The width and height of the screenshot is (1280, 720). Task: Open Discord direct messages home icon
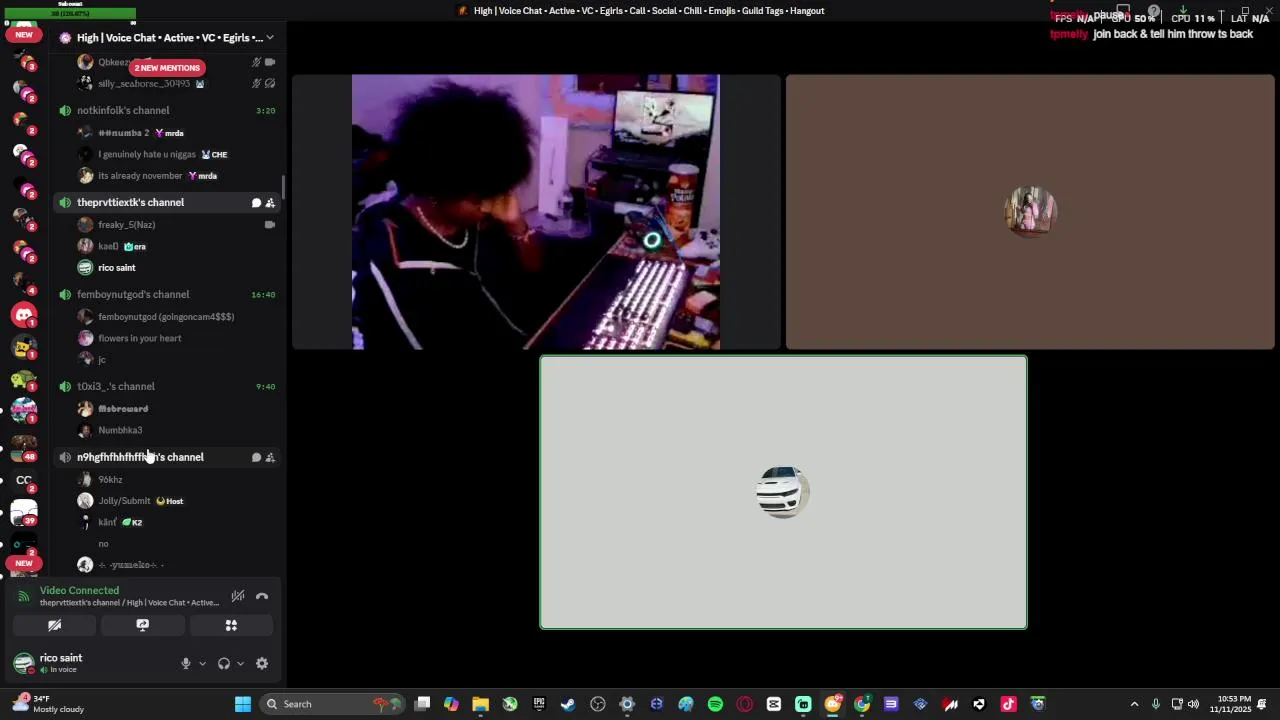coord(23,315)
